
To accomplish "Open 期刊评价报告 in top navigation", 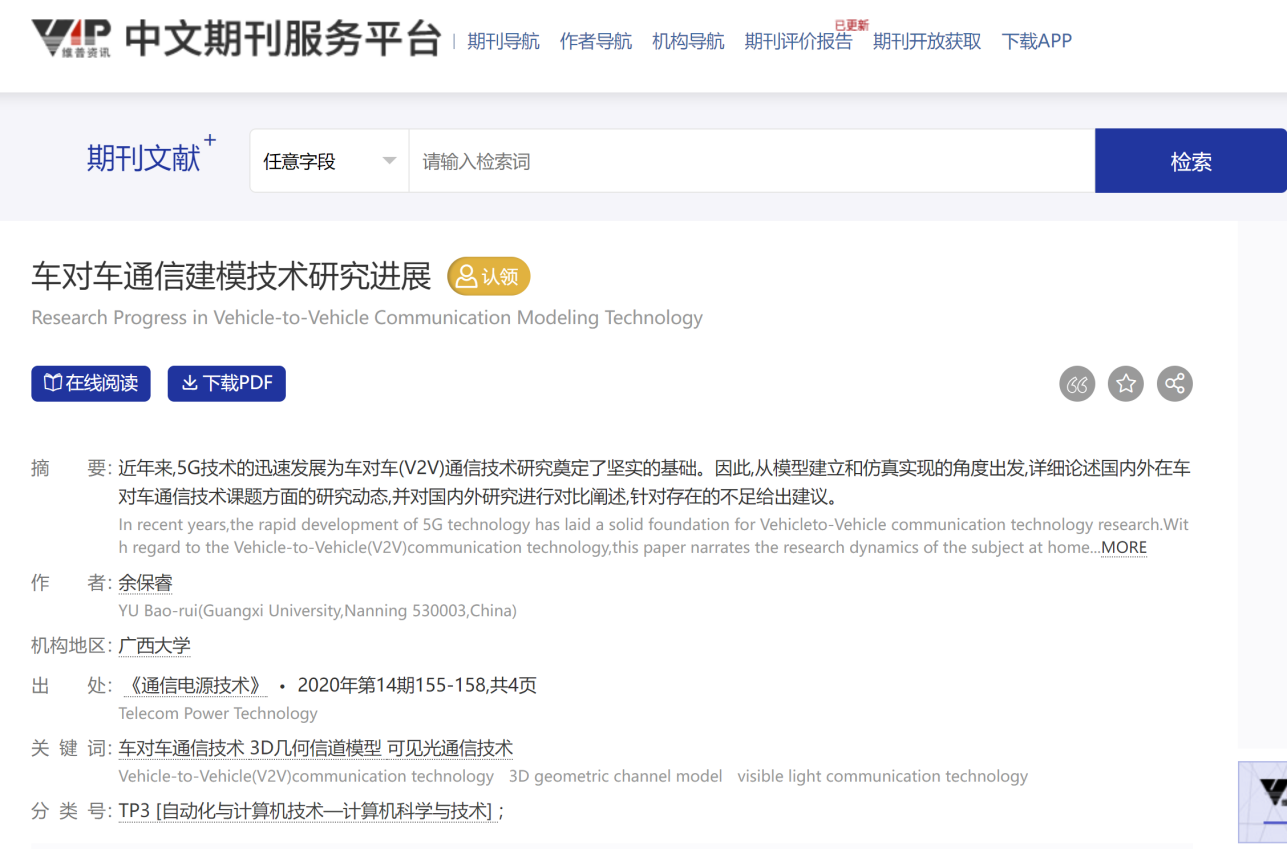I will (x=798, y=41).
